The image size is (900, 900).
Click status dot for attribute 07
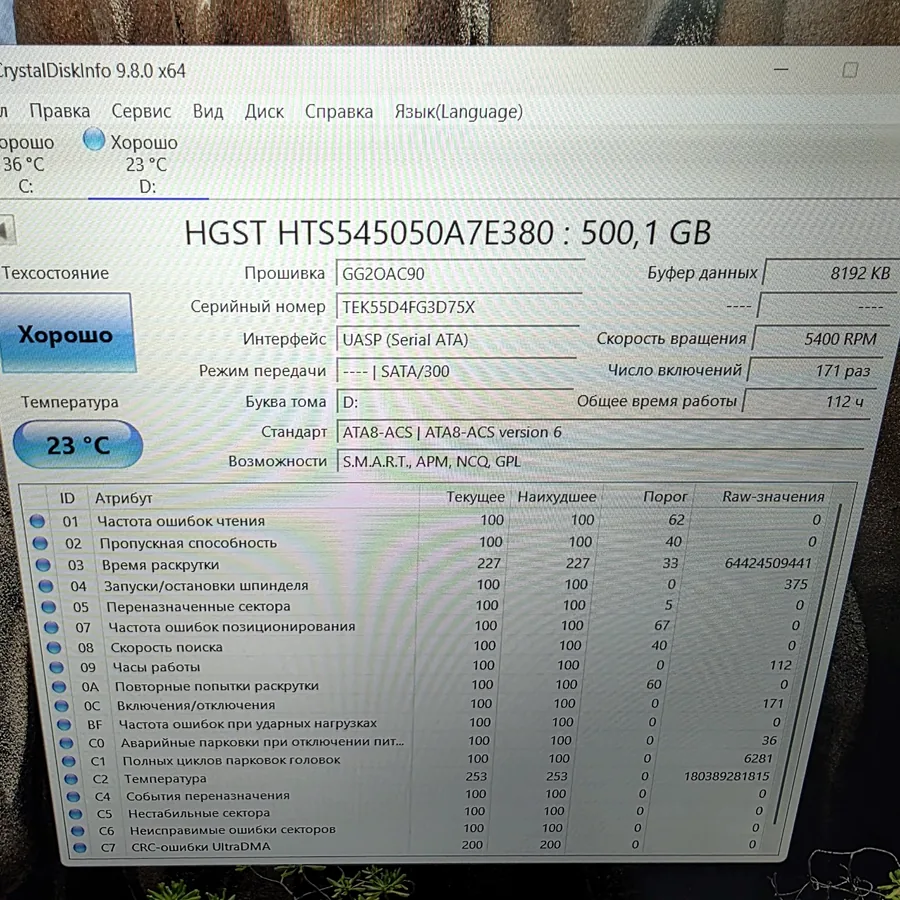(52, 627)
